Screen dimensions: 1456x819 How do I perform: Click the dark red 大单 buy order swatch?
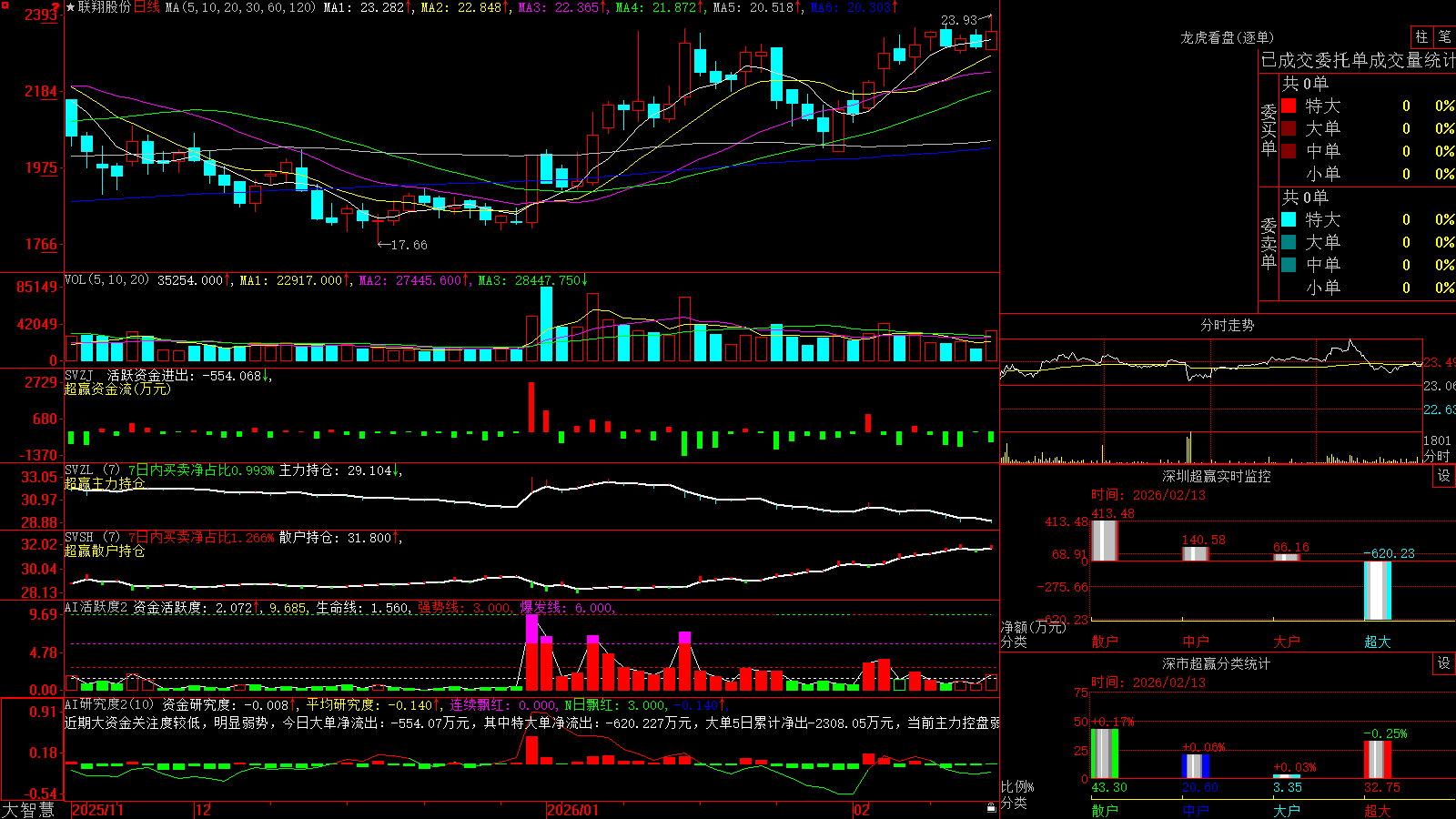tap(1289, 128)
